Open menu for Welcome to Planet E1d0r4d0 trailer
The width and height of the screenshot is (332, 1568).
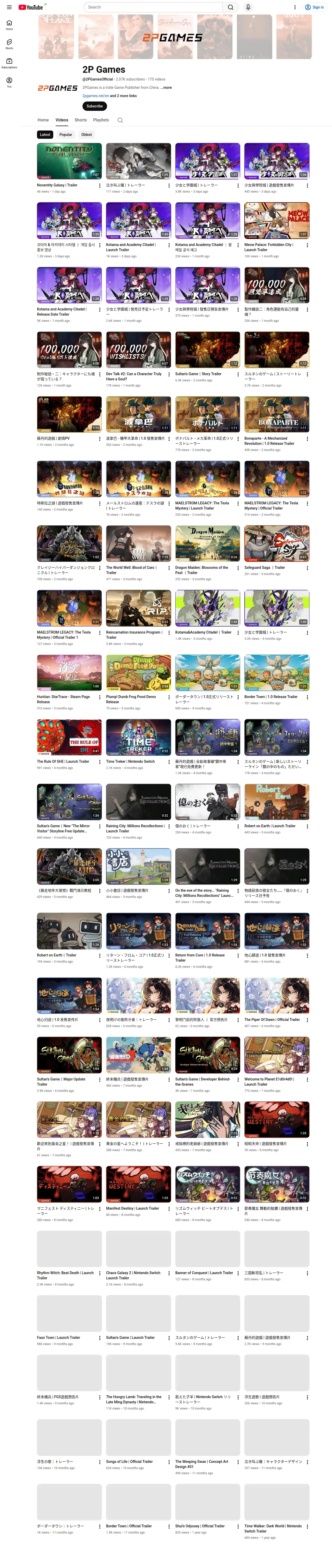(307, 1080)
